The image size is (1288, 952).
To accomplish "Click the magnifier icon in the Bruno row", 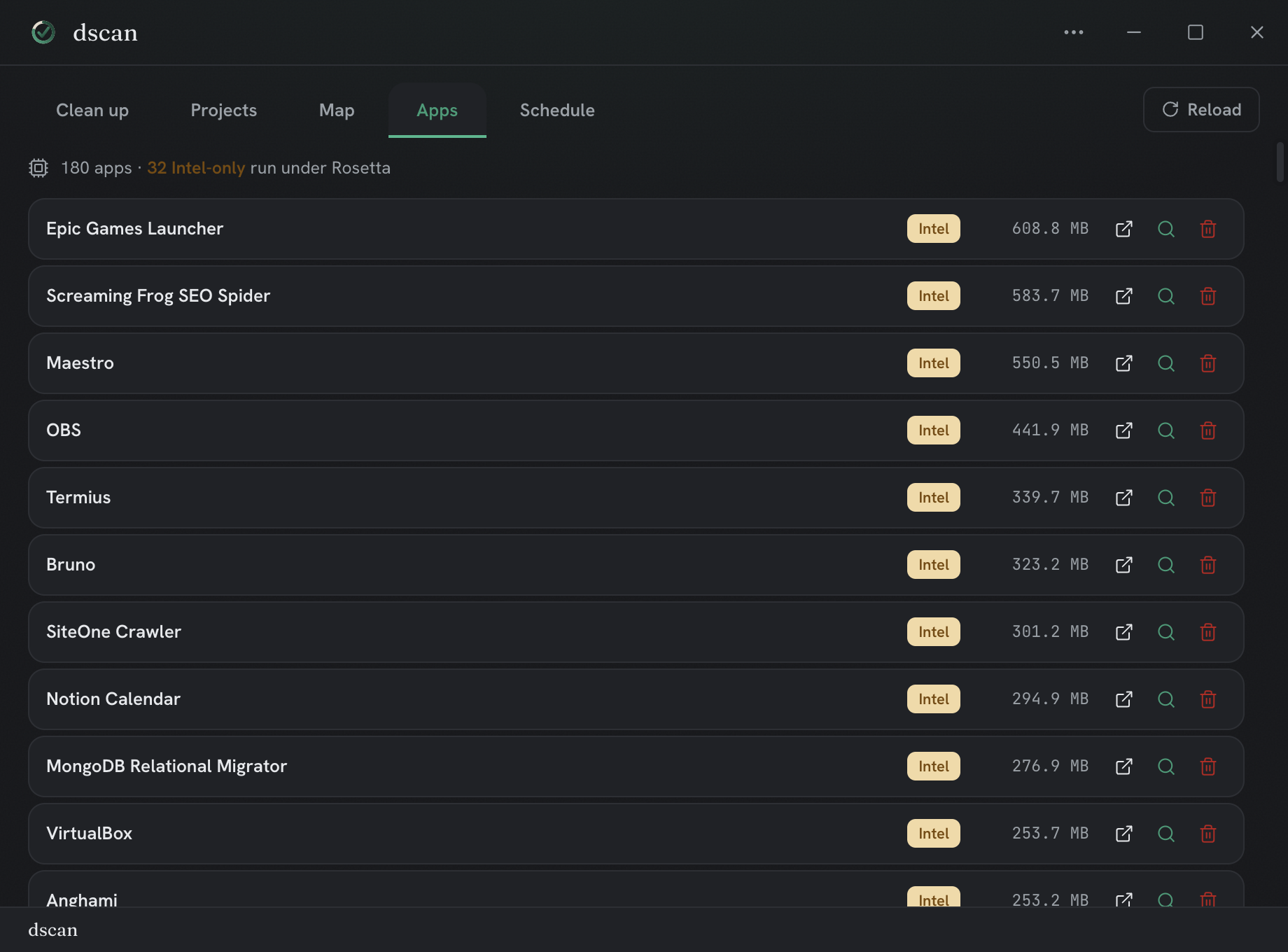I will coord(1166,565).
